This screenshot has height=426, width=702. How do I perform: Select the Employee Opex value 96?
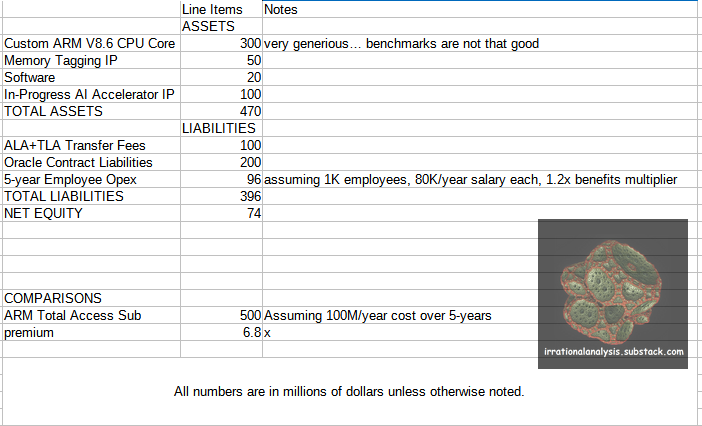221,179
